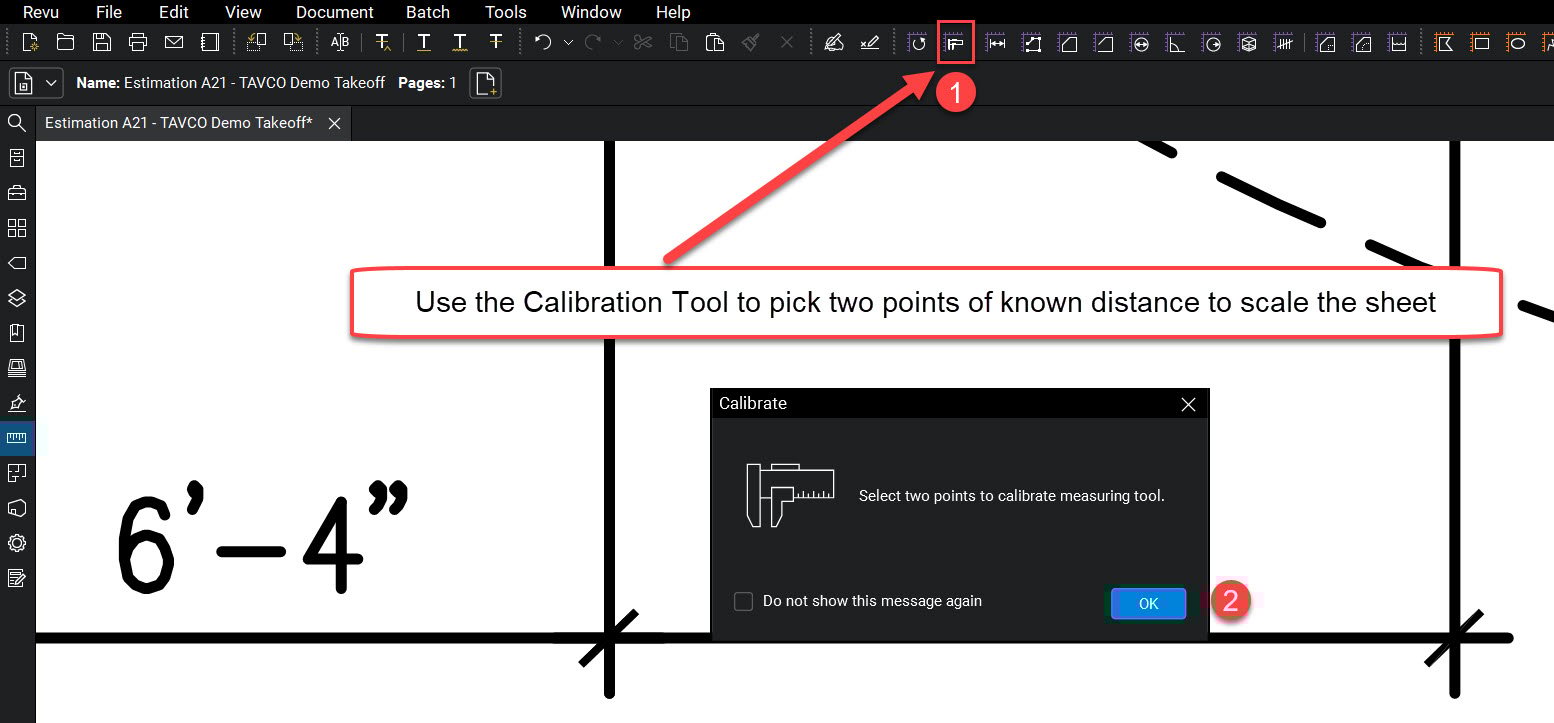Print the current sheet
Viewport: 1554px width, 723px height.
click(137, 42)
